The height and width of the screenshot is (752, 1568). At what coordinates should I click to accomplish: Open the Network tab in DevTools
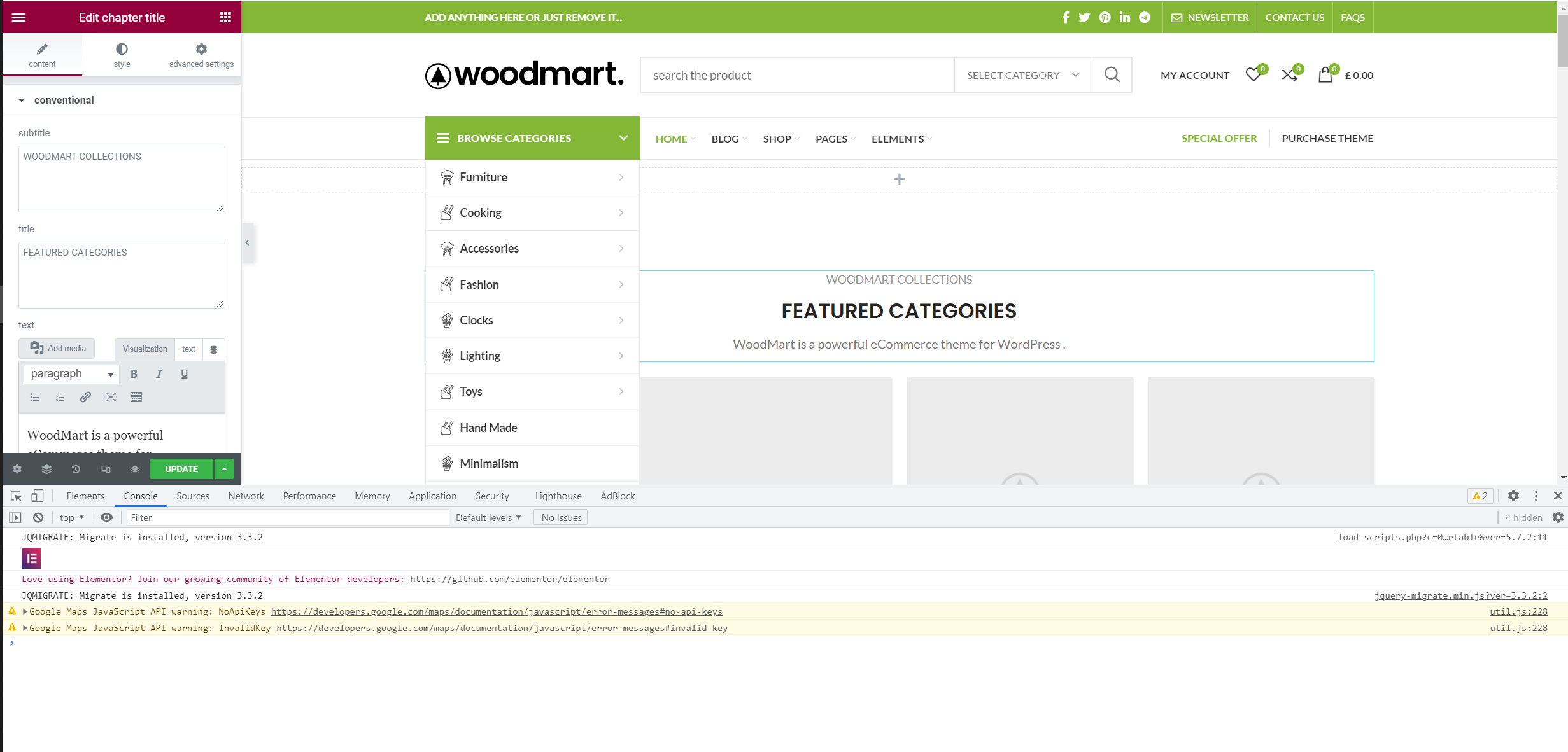[x=246, y=496]
